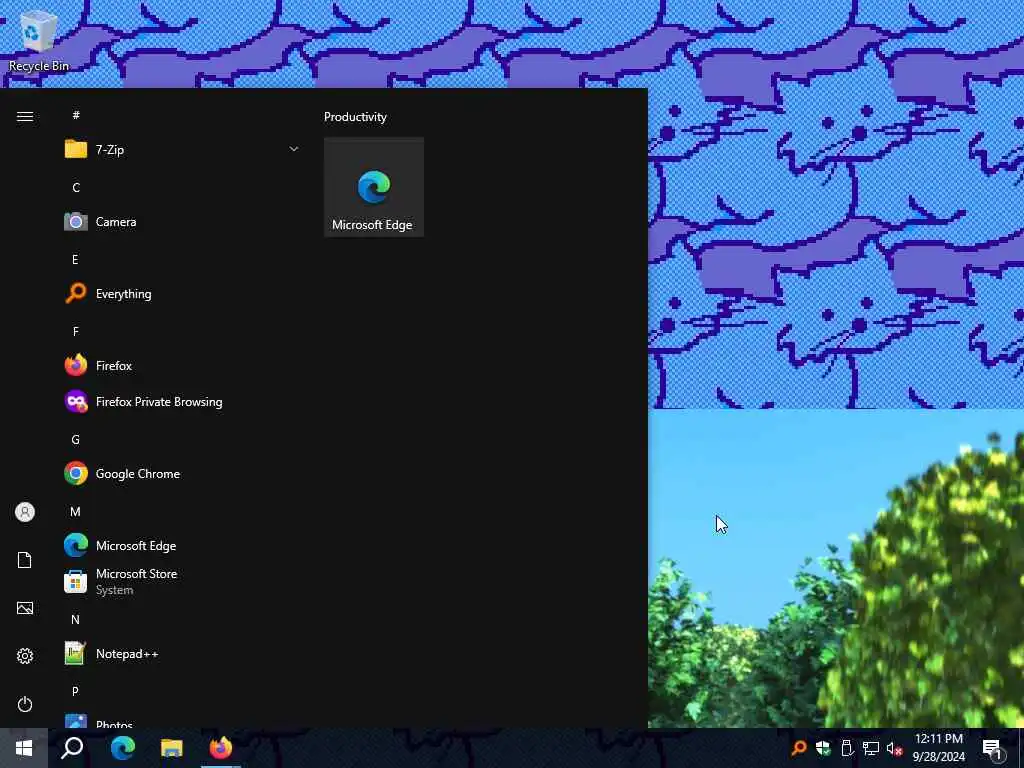Click the F letter index header
The height and width of the screenshot is (768, 1024).
pos(76,331)
